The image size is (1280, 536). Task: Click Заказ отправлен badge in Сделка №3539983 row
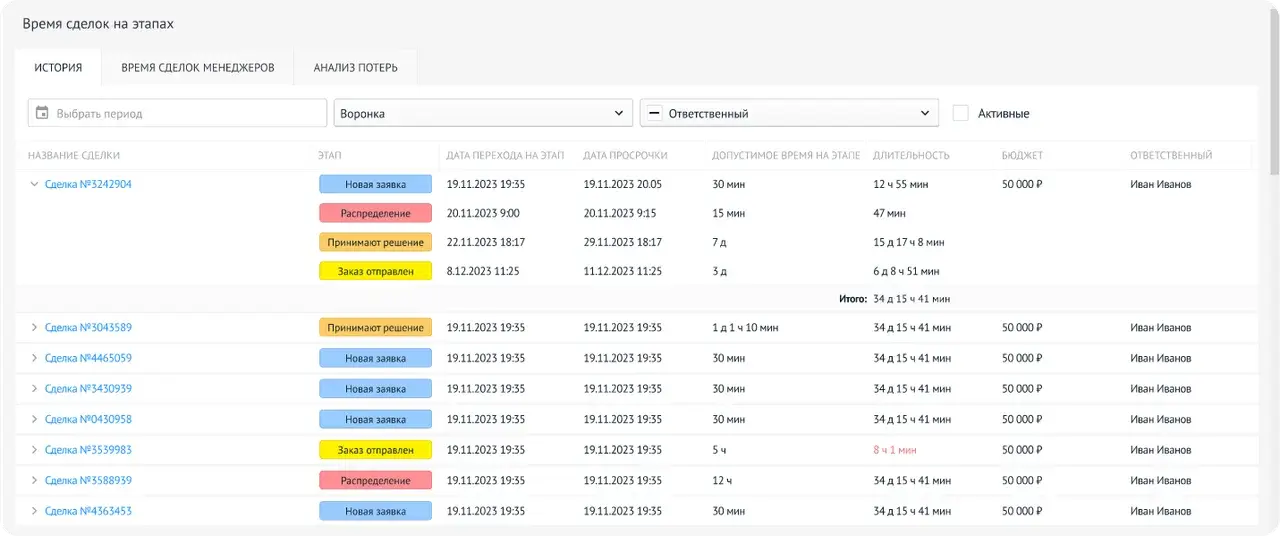click(375, 450)
